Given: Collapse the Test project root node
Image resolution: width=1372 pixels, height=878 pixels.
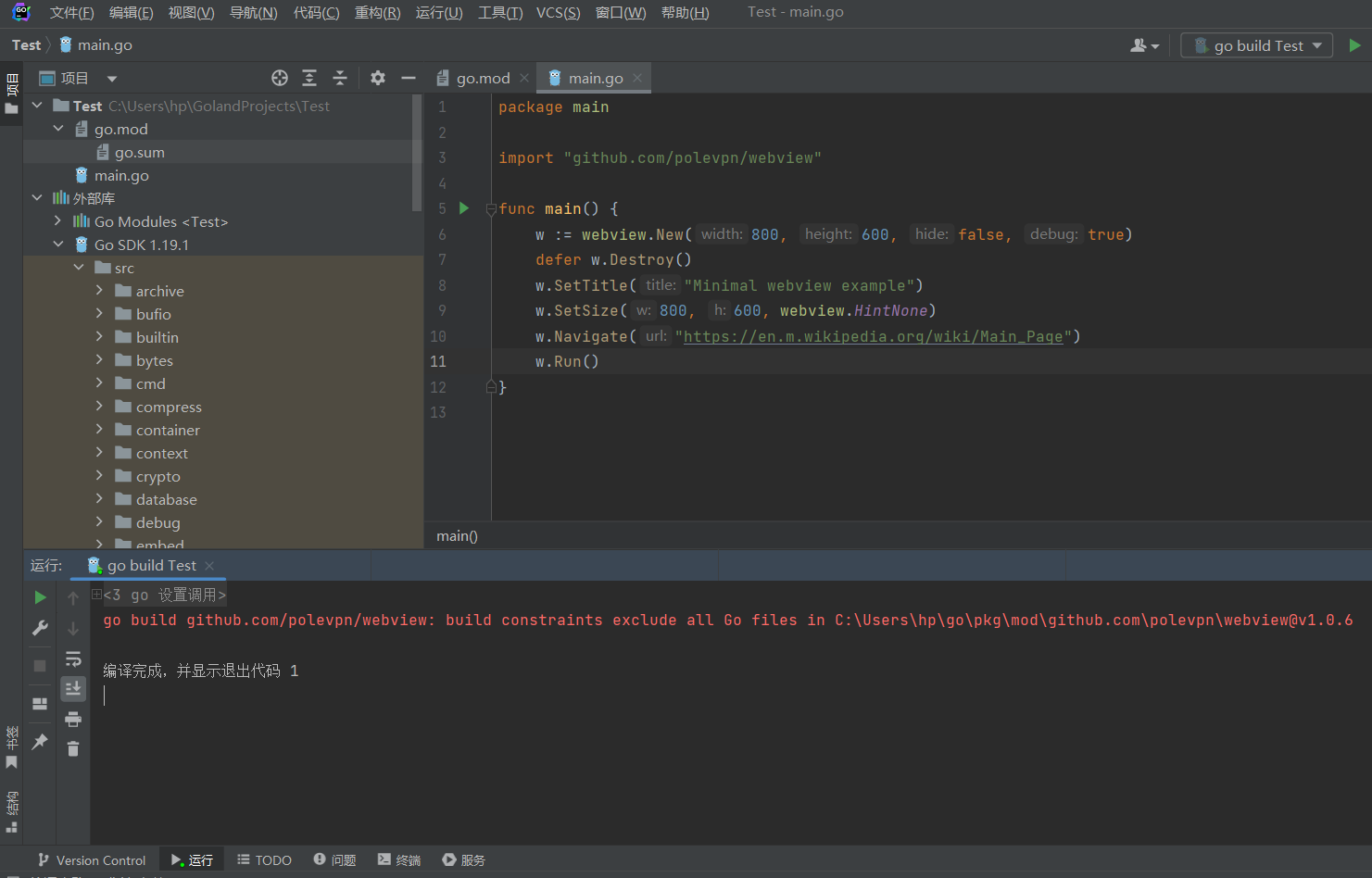Looking at the screenshot, I should (37, 106).
